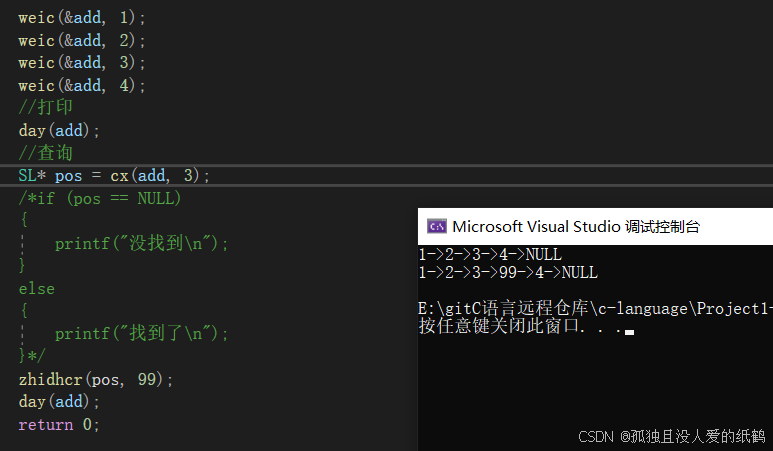Click the commented if (pos == NULL) line
This screenshot has height=451, width=773.
pos(100,198)
